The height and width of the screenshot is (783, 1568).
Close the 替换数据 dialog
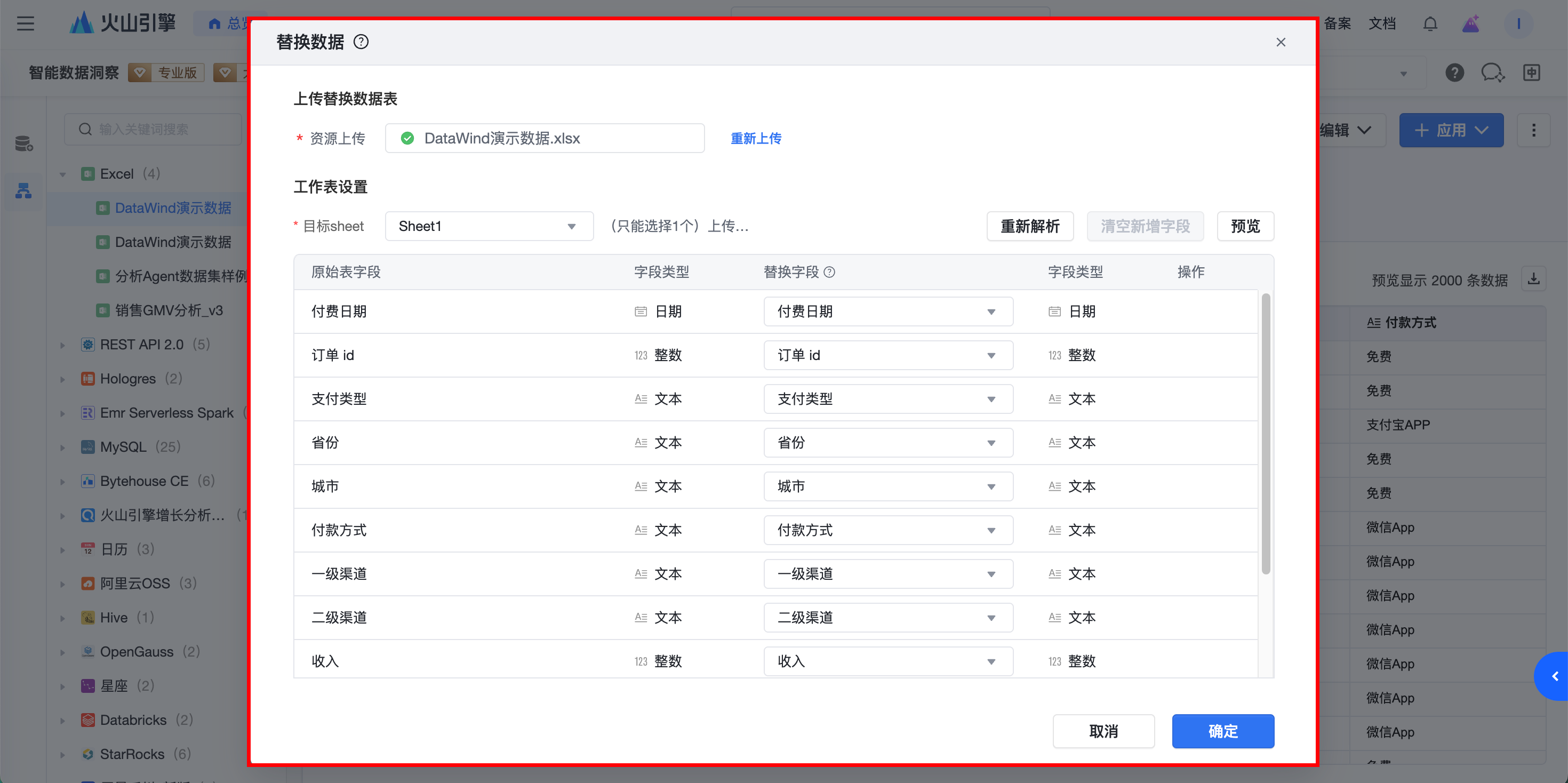1281,42
